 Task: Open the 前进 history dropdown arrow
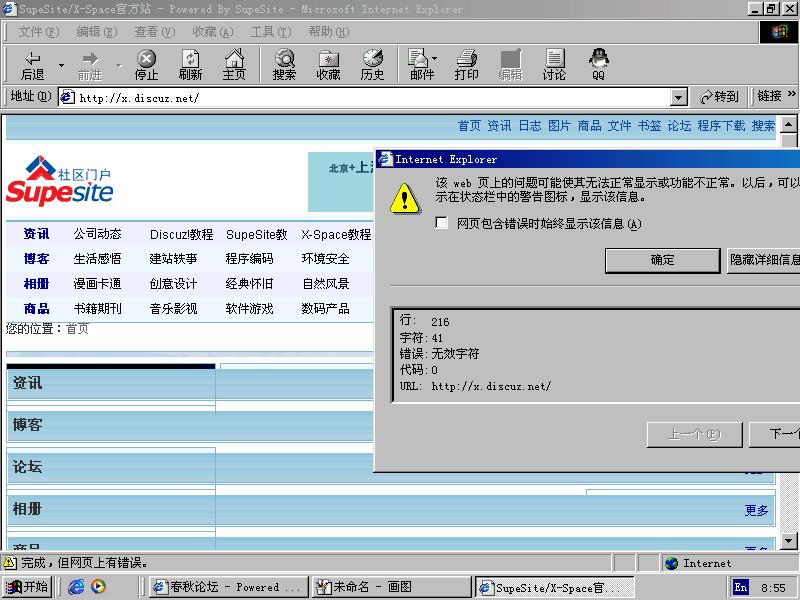(x=119, y=65)
